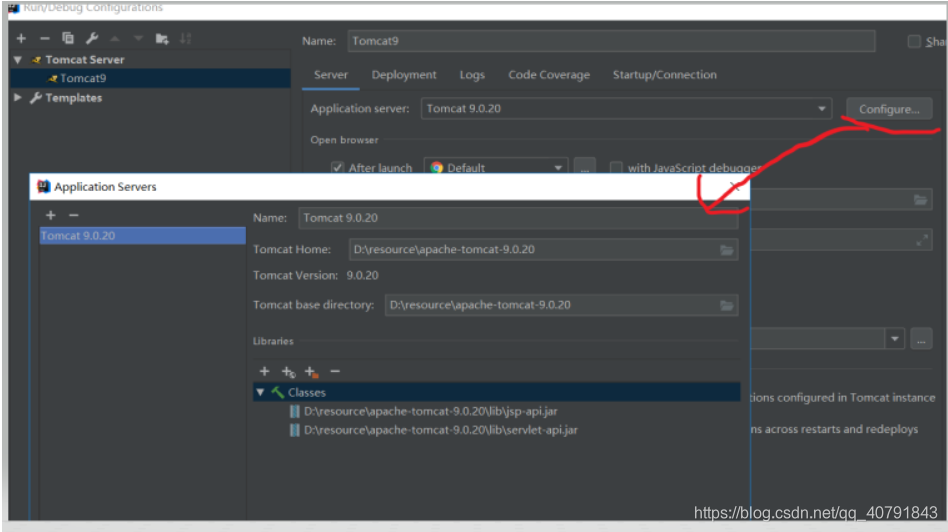Screen dimensions: 948x532
Task: Click Tomcat Server label in tree
Action: coord(85,60)
